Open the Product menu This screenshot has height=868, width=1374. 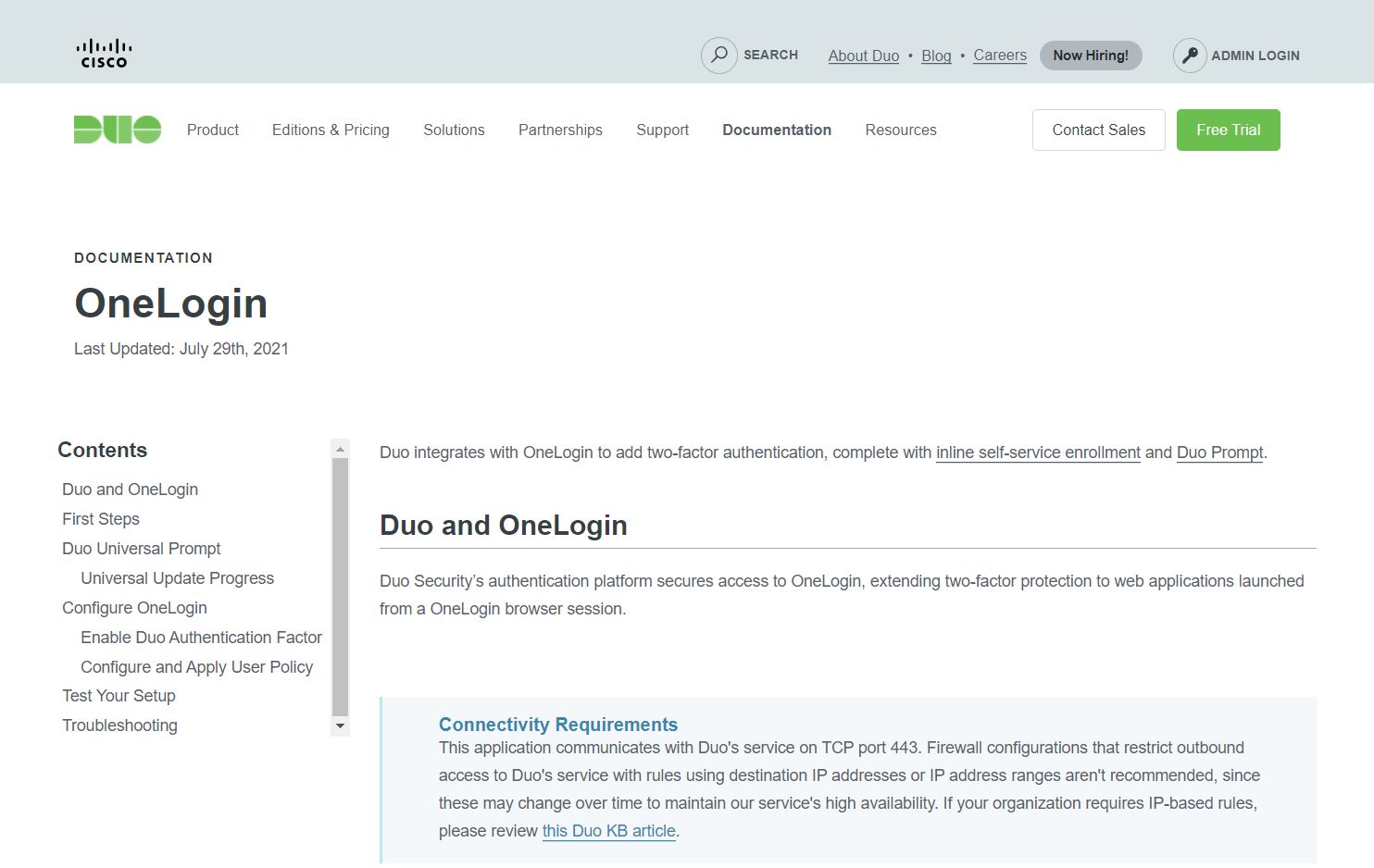pos(213,130)
